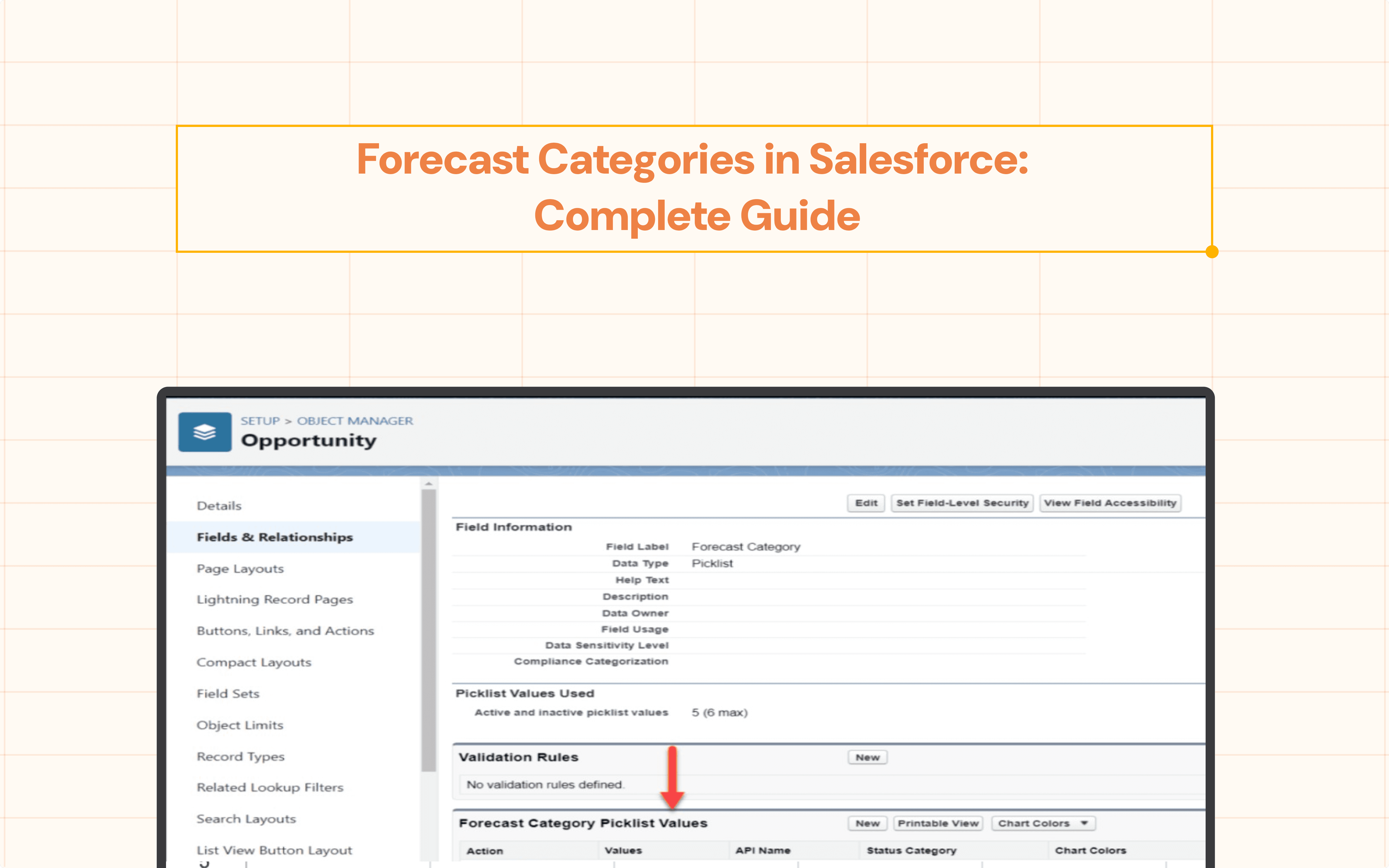1389x868 pixels.
Task: Open Field Sets section
Action: pyautogui.click(x=228, y=694)
